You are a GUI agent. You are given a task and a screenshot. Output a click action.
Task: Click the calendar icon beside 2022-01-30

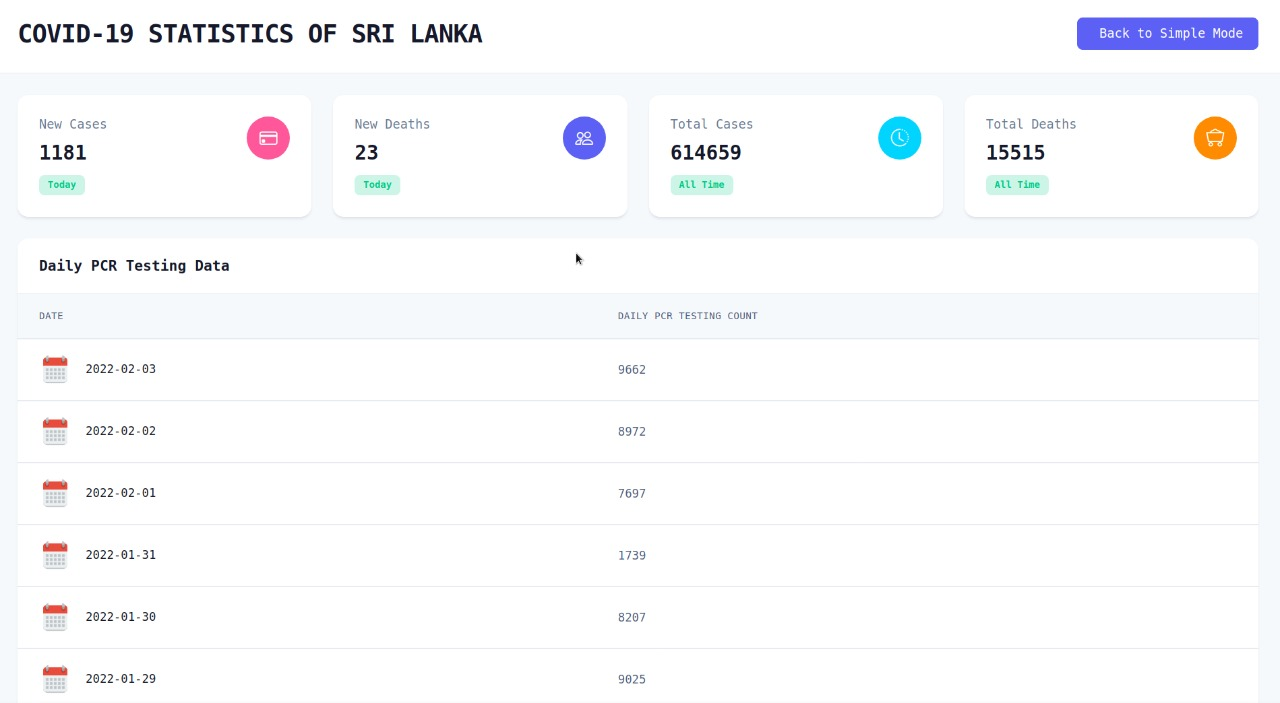click(55, 617)
